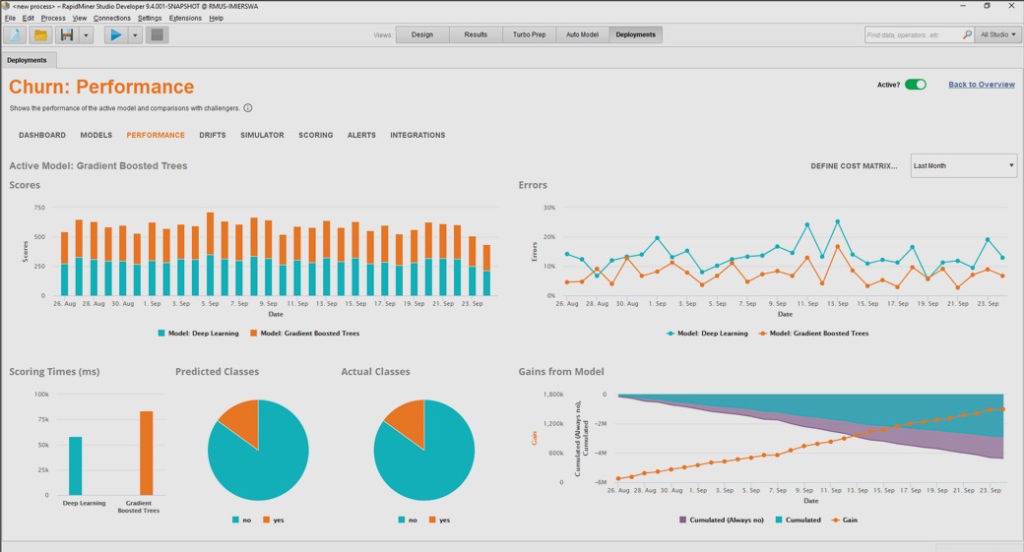The width and height of the screenshot is (1024, 552).
Task: Open a process with the folder icon
Action: click(40, 35)
